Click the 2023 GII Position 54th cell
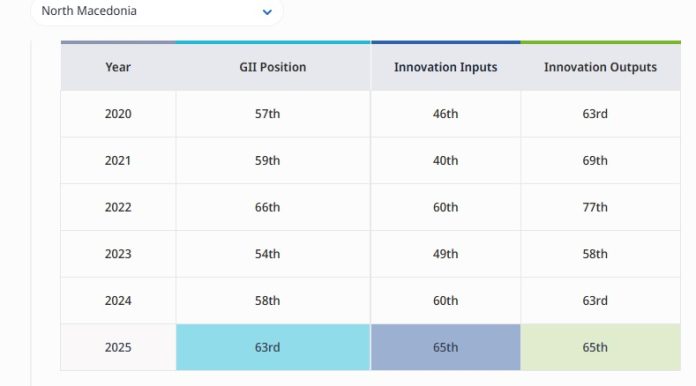This screenshot has width=696, height=386. pos(273,254)
